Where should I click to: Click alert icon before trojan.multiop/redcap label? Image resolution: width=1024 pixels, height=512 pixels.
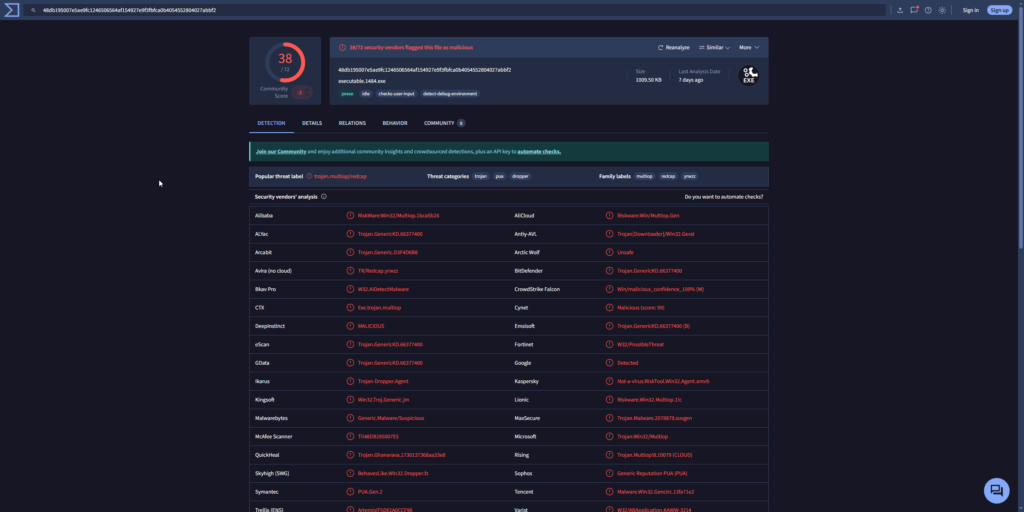(x=310, y=176)
